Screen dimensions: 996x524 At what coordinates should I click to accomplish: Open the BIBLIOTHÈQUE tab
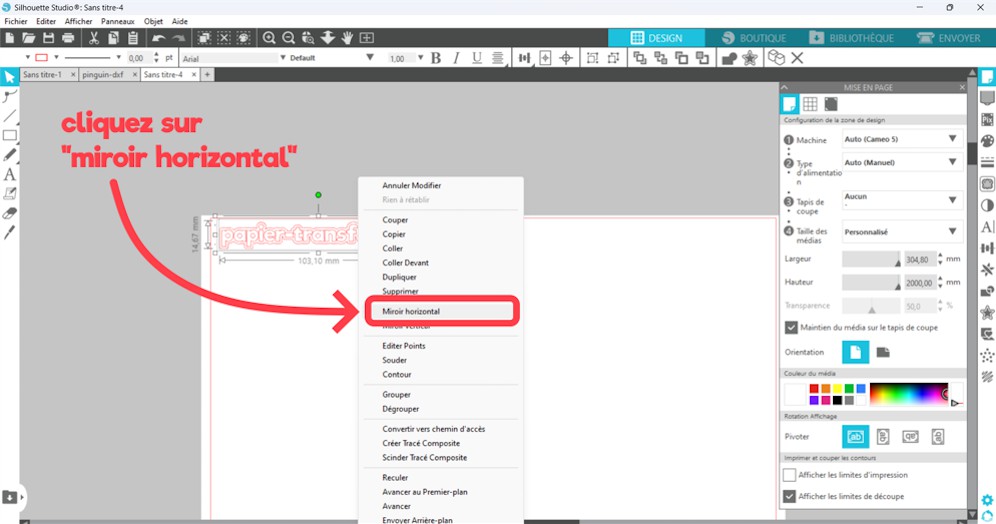pos(851,38)
